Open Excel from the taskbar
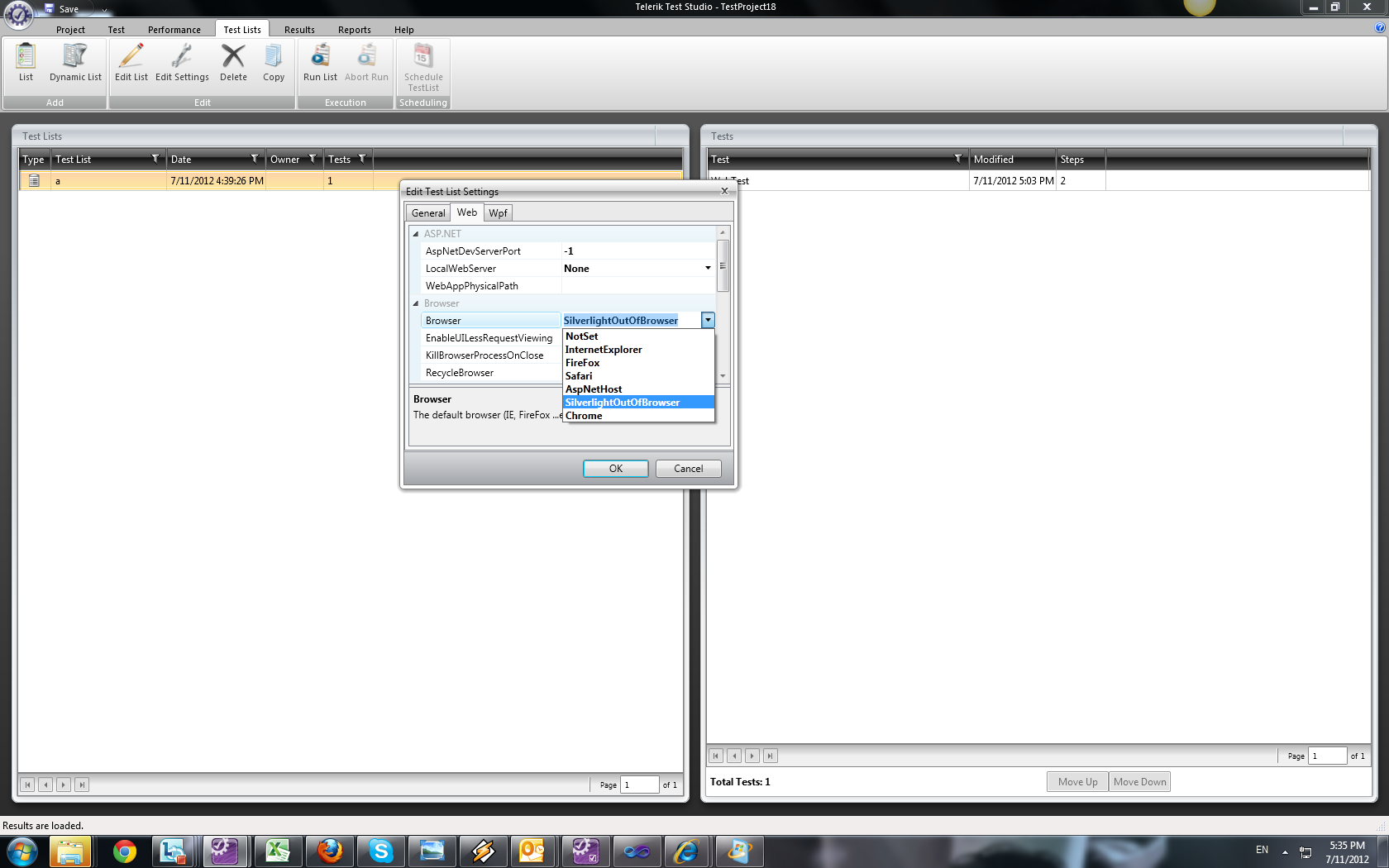Viewport: 1389px width, 868px height. click(278, 851)
